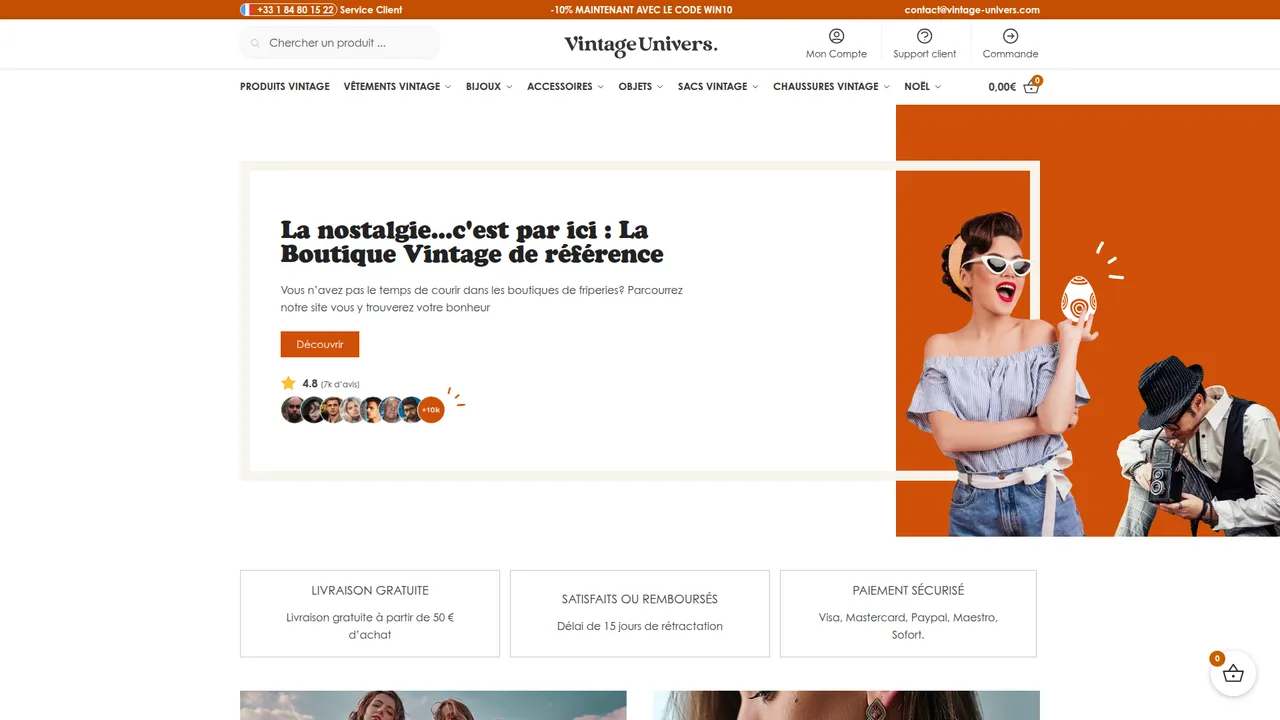This screenshot has width=1280, height=720.
Task: Expand the Bijoux menu chevron
Action: [509, 87]
